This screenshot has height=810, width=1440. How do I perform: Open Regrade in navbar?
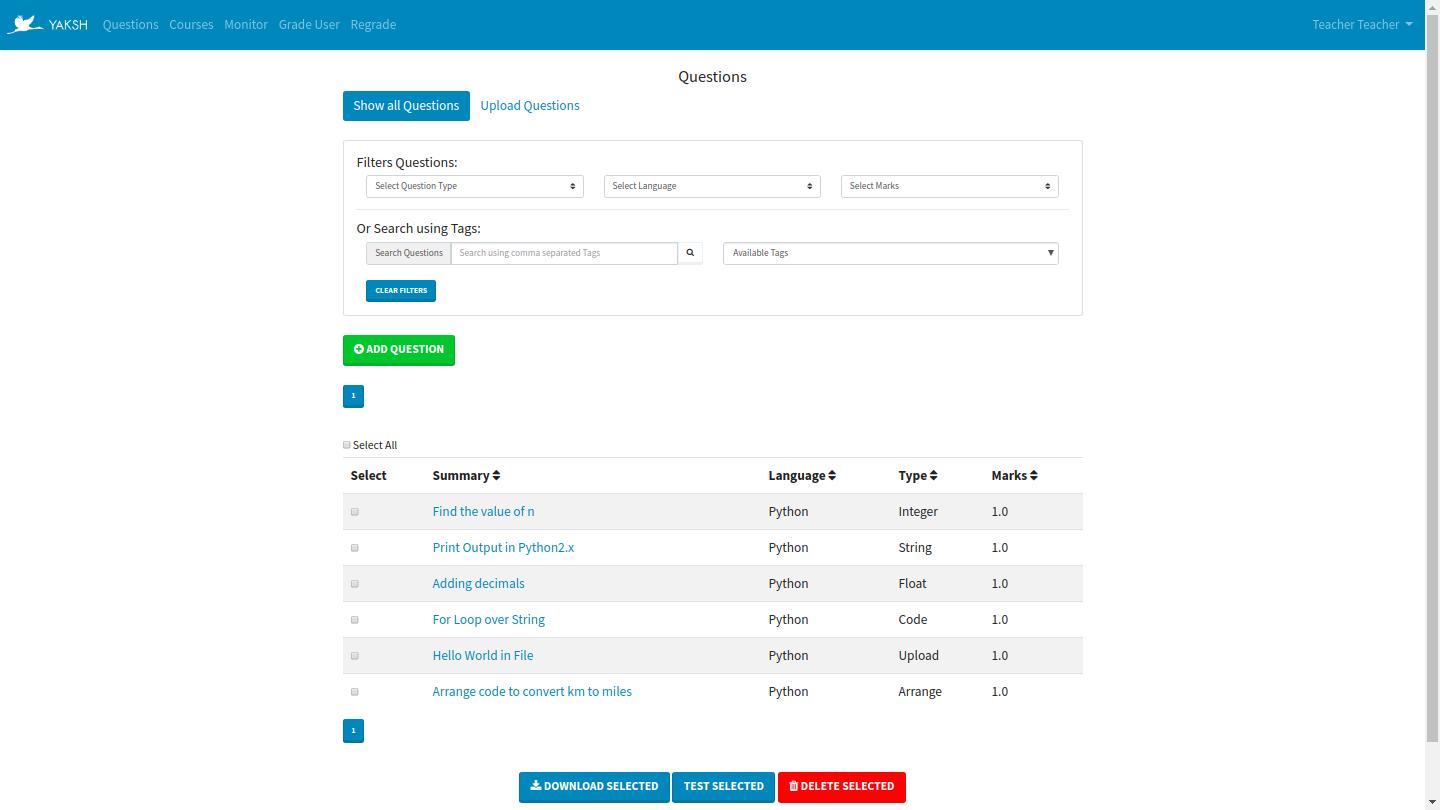coord(373,24)
